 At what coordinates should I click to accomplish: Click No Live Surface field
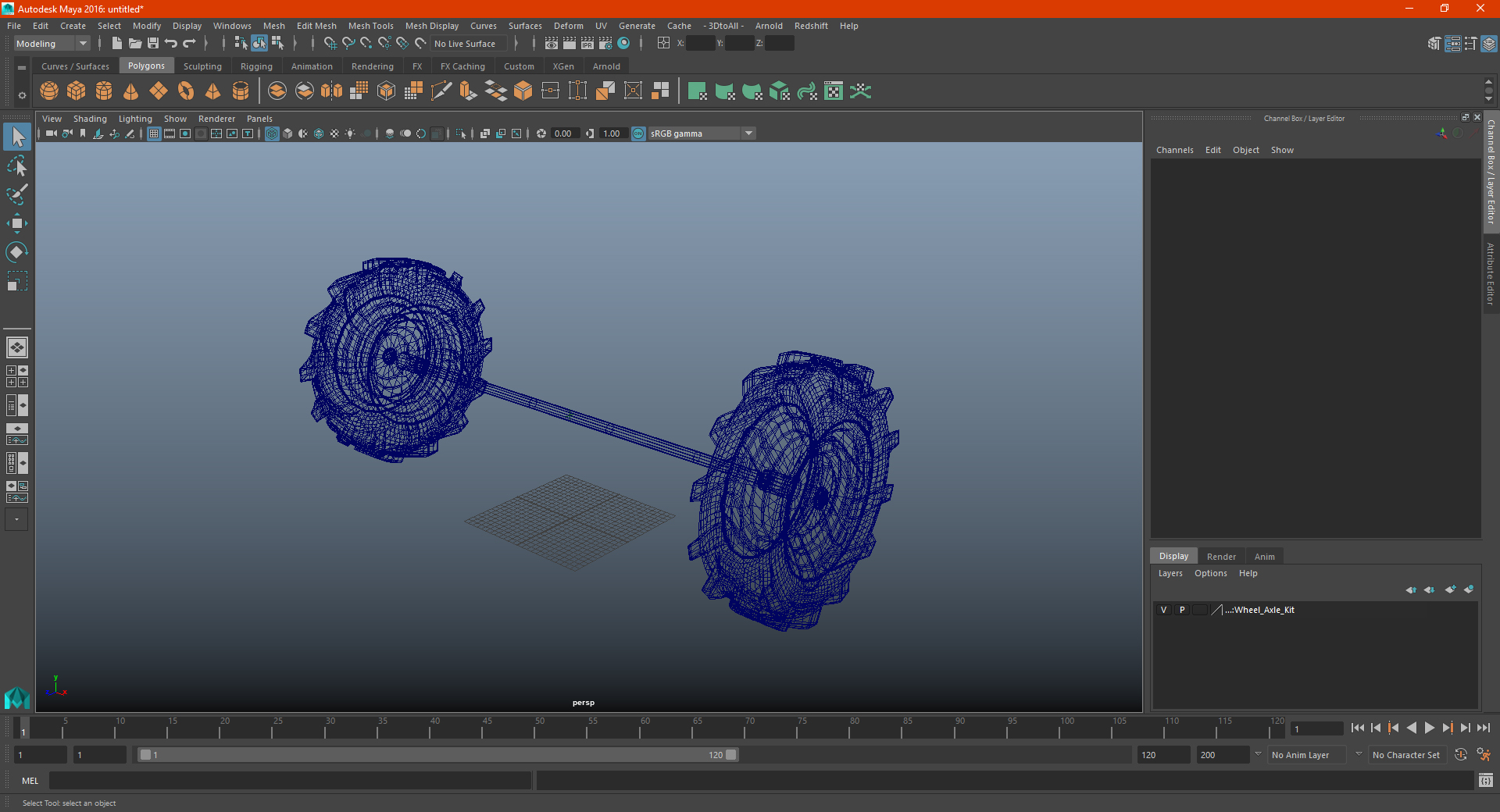coord(469,44)
